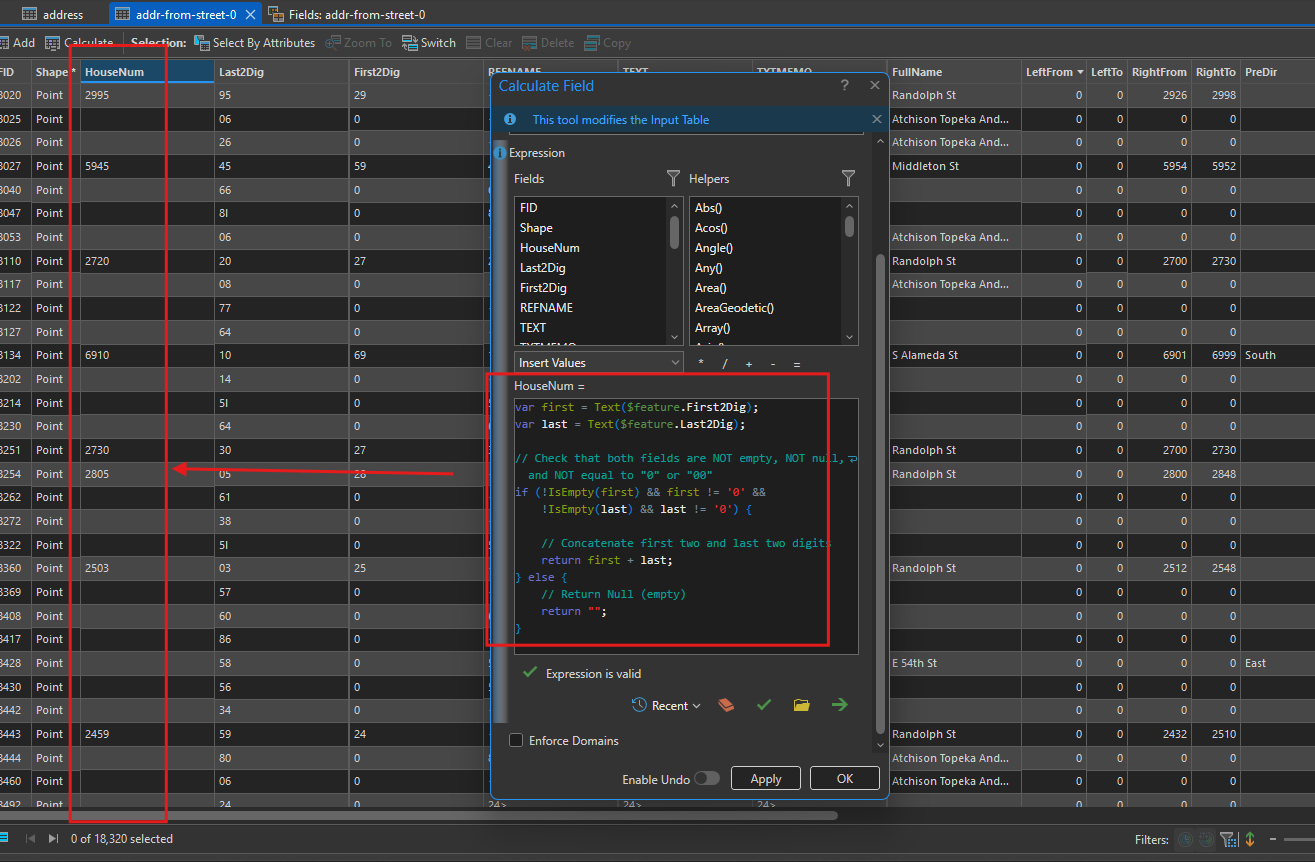
Task: Choose the Acos() helper function
Action: pos(711,228)
